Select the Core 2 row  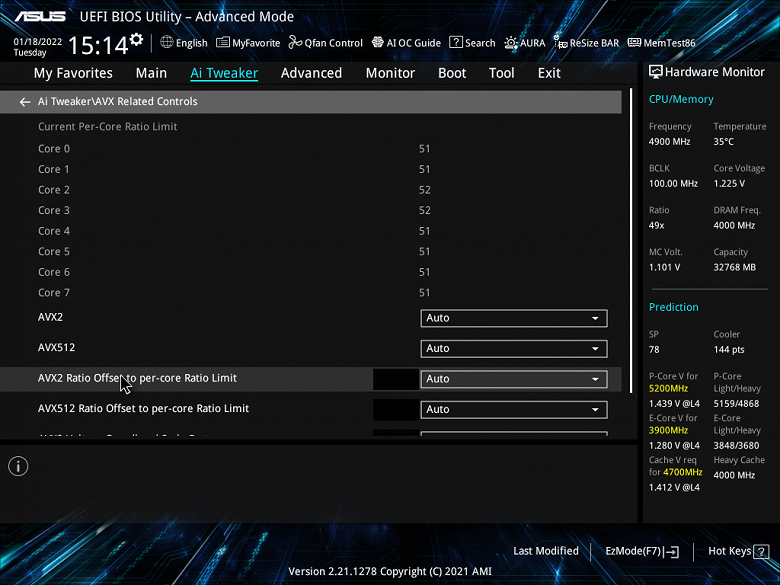[x=310, y=190]
